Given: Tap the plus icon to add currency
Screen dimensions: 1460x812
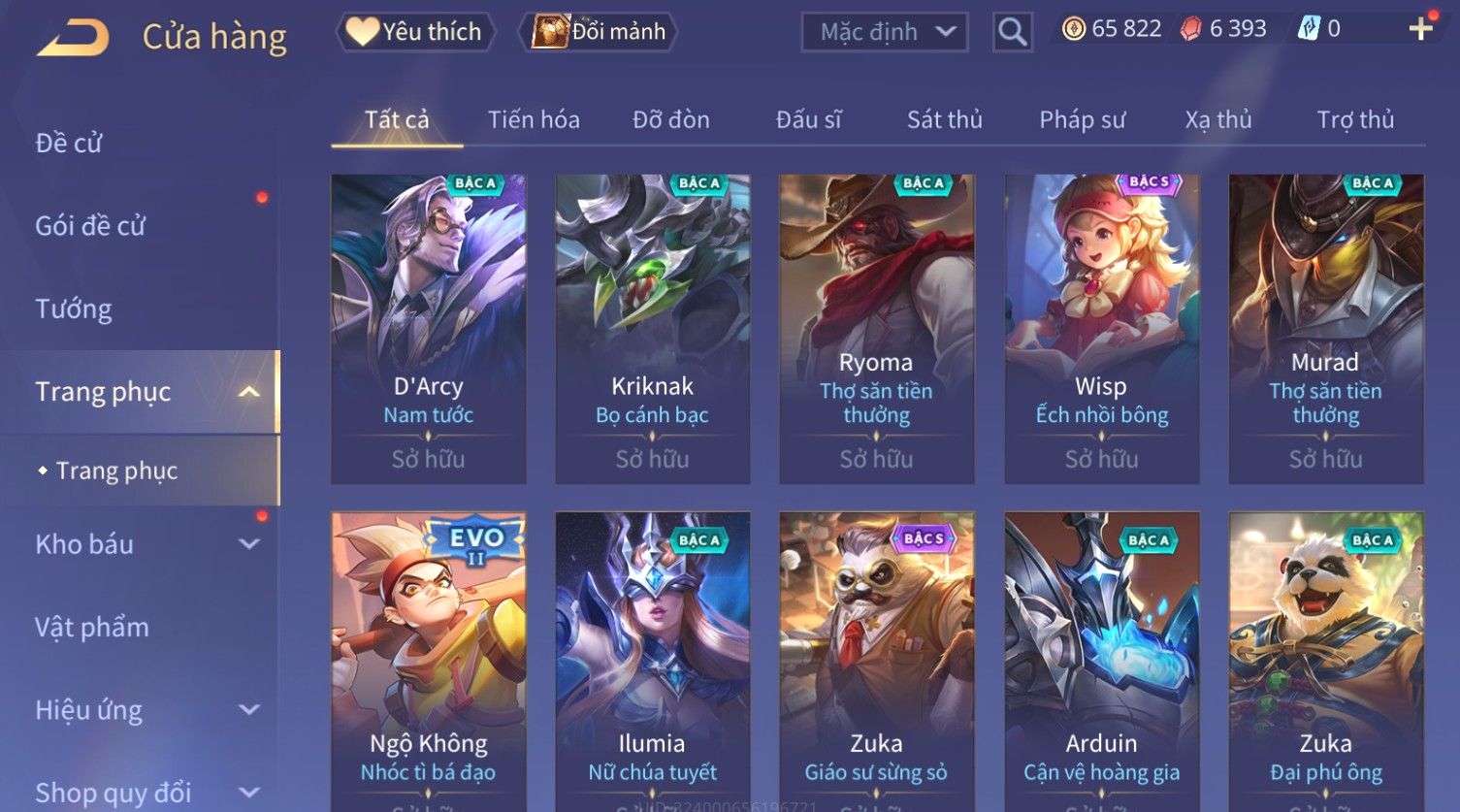Looking at the screenshot, I should 1420,29.
